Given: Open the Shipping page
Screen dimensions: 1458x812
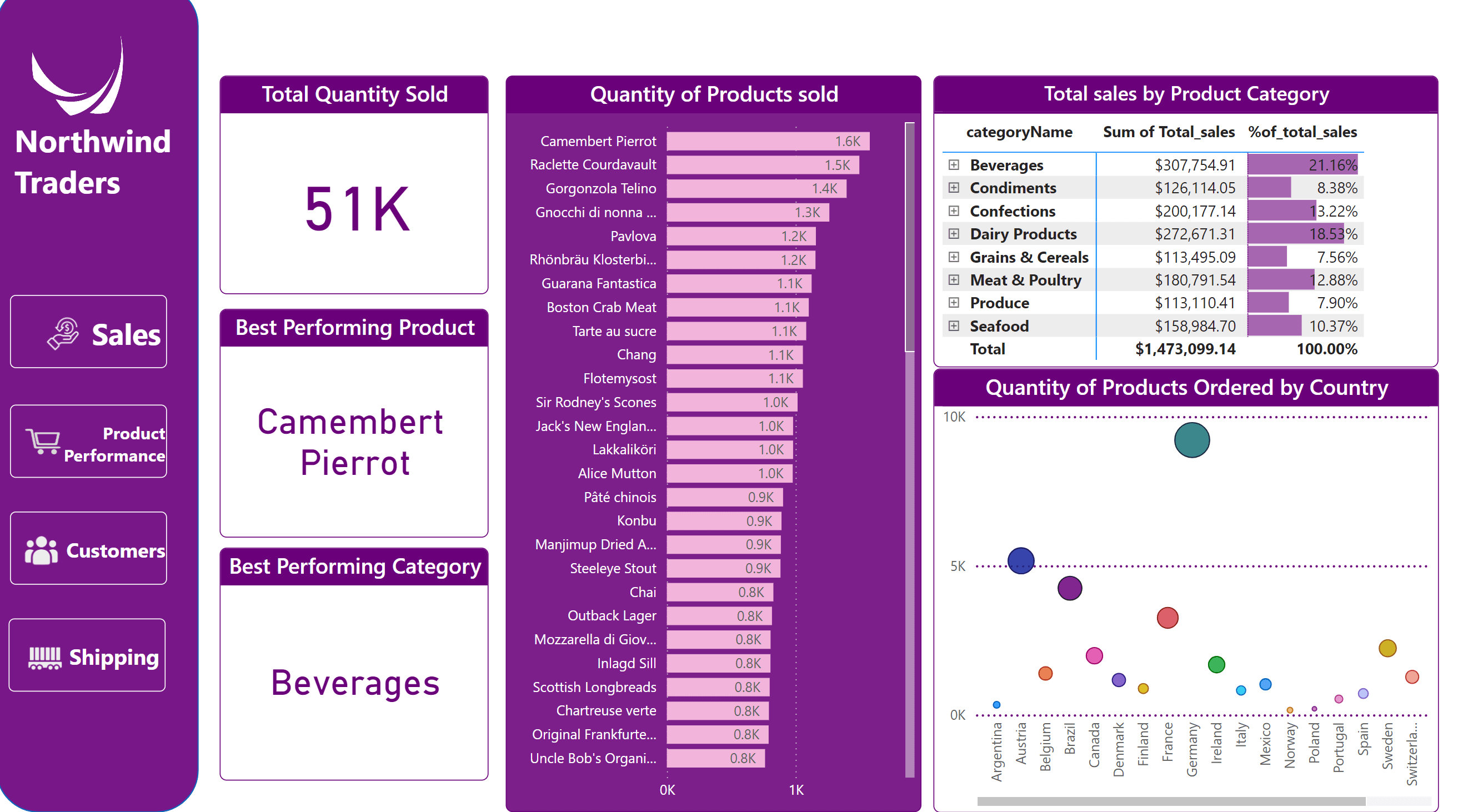Looking at the screenshot, I should click(x=113, y=658).
